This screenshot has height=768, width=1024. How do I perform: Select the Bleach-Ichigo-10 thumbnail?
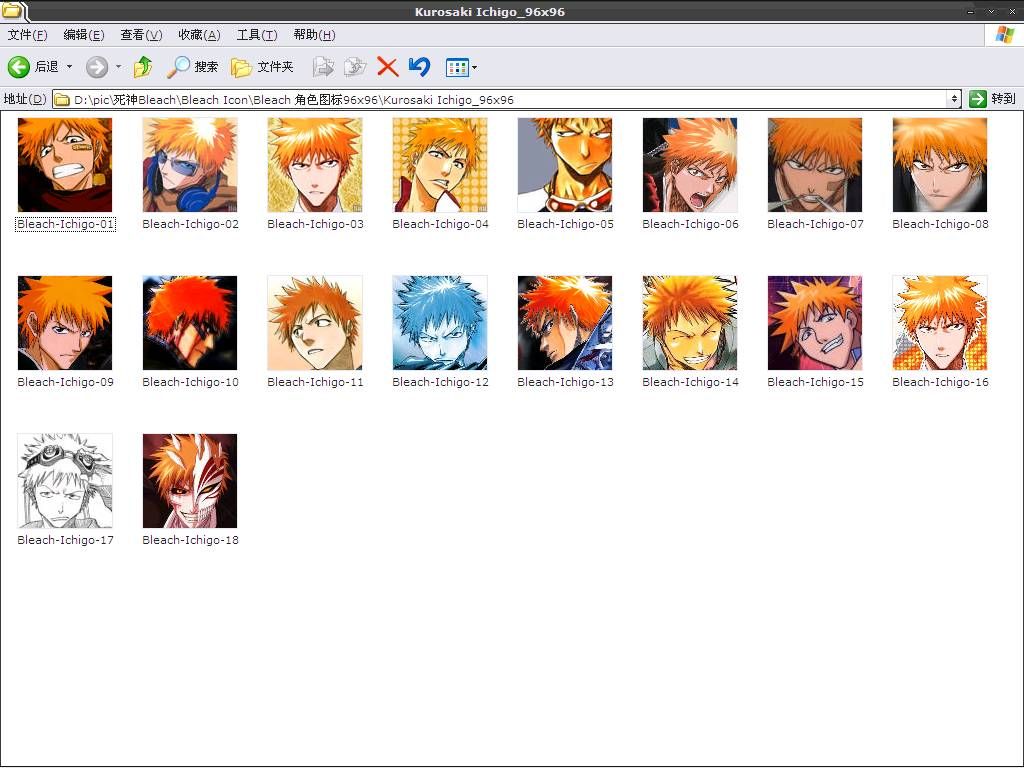[190, 323]
